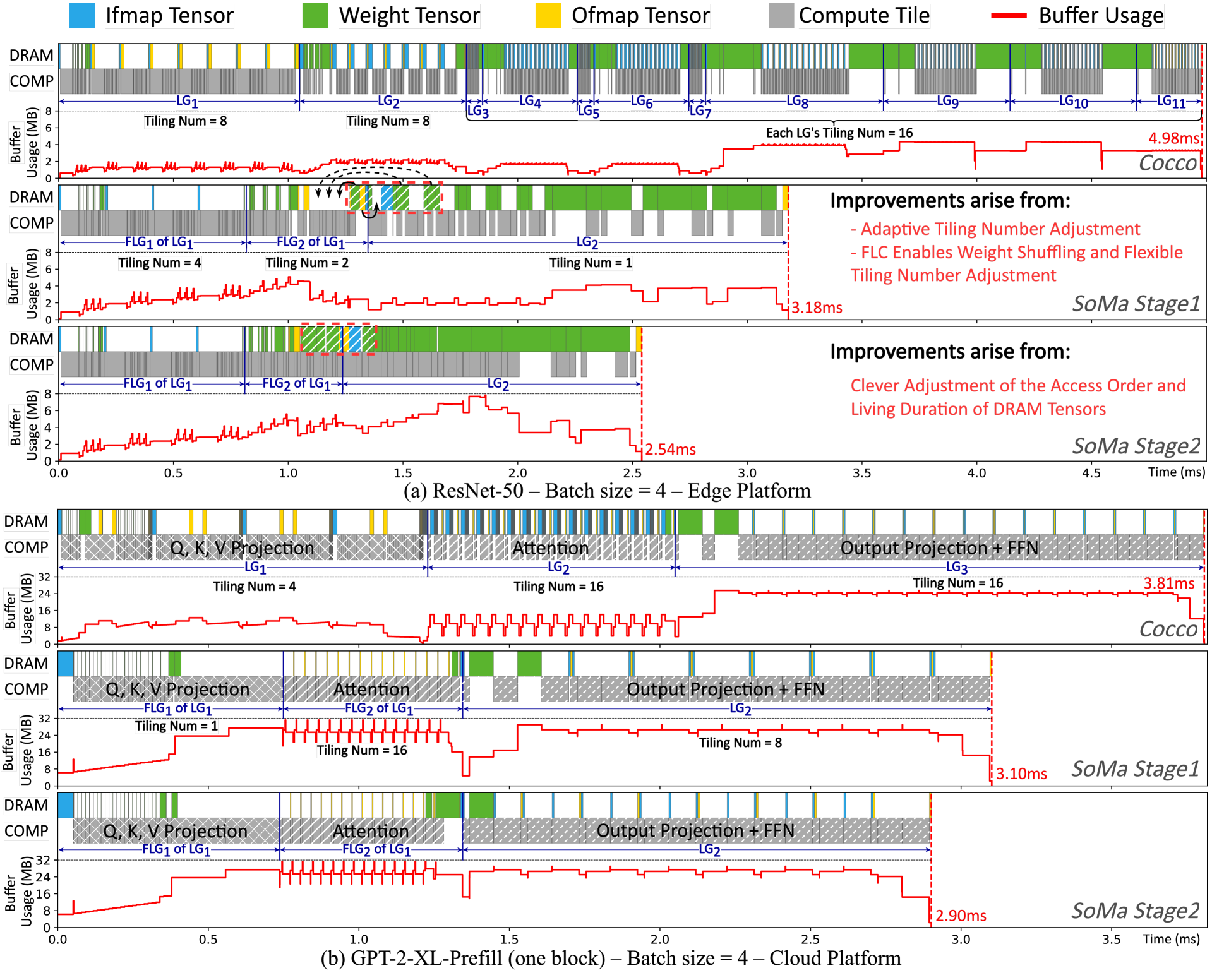Click the Attention block in Cocco GPT-2 plot
The image size is (1224, 980).
551,547
